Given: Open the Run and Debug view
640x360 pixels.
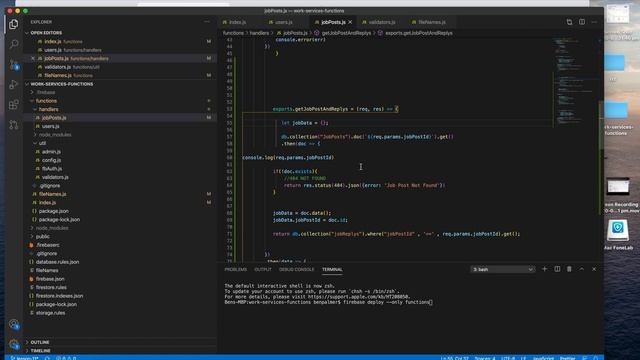Looking at the screenshot, I should (x=13, y=84).
